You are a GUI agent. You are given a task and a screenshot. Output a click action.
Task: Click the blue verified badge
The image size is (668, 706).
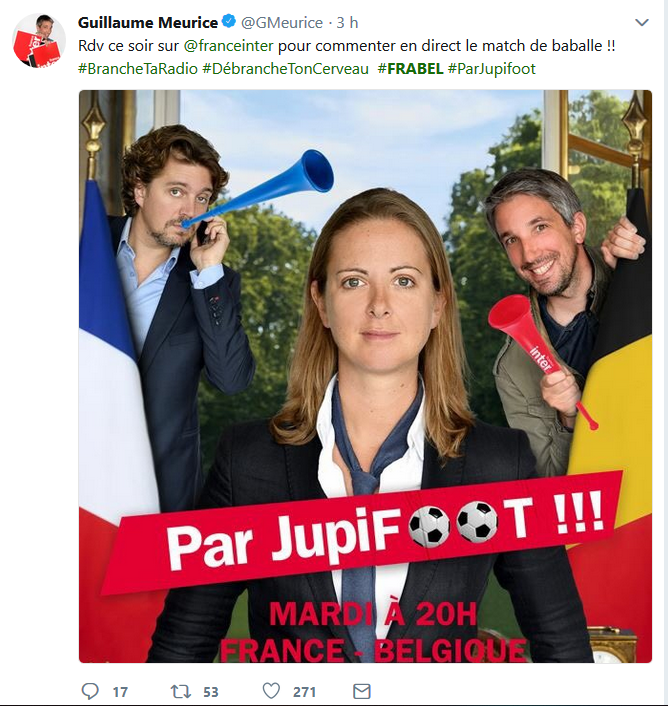tap(230, 21)
